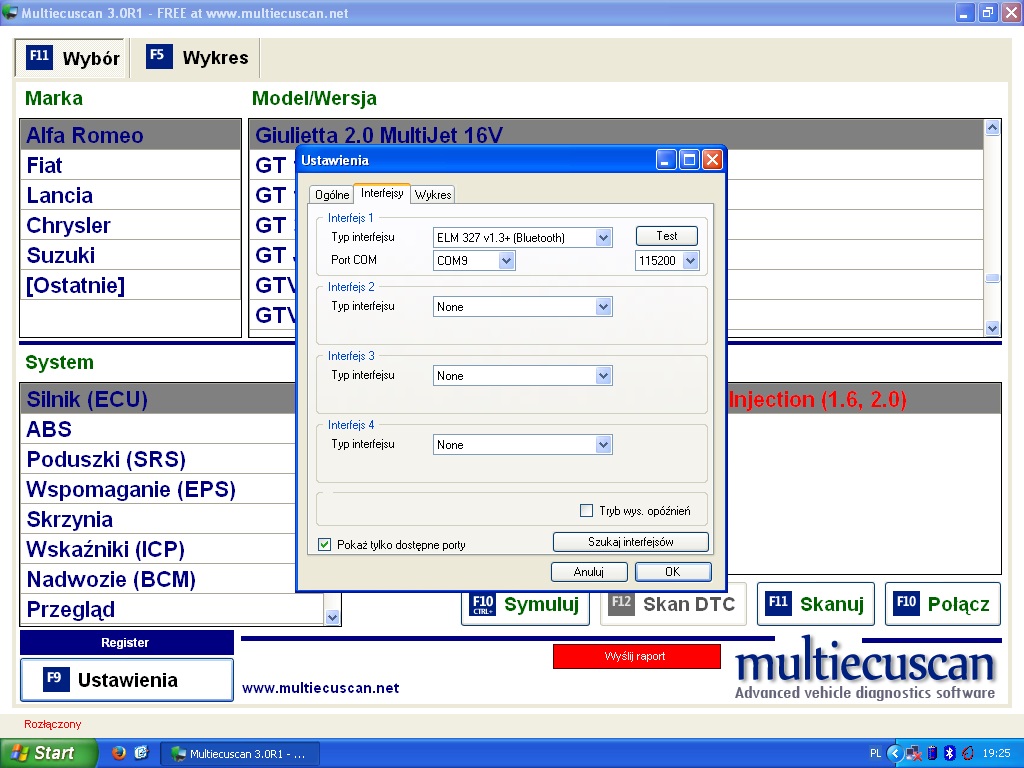Click the model list scrollbar thumb
This screenshot has width=1024, height=768.
(x=992, y=278)
